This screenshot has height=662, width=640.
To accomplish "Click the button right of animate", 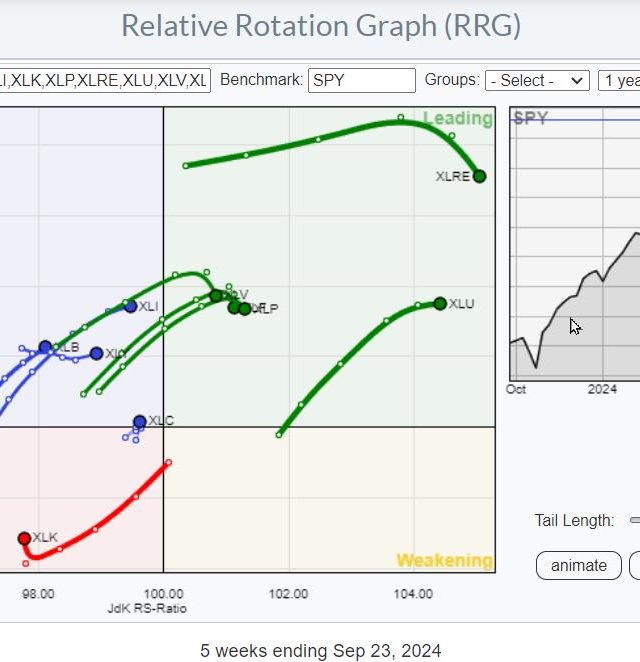I will coord(635,565).
